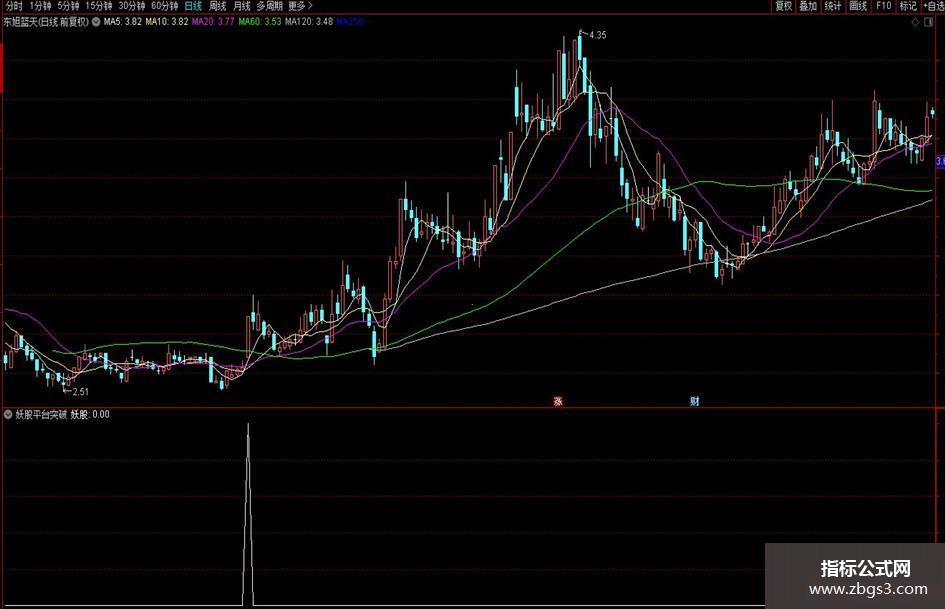Click the candlestick at the 4.35 peak
The height and width of the screenshot is (609, 945).
[580, 48]
